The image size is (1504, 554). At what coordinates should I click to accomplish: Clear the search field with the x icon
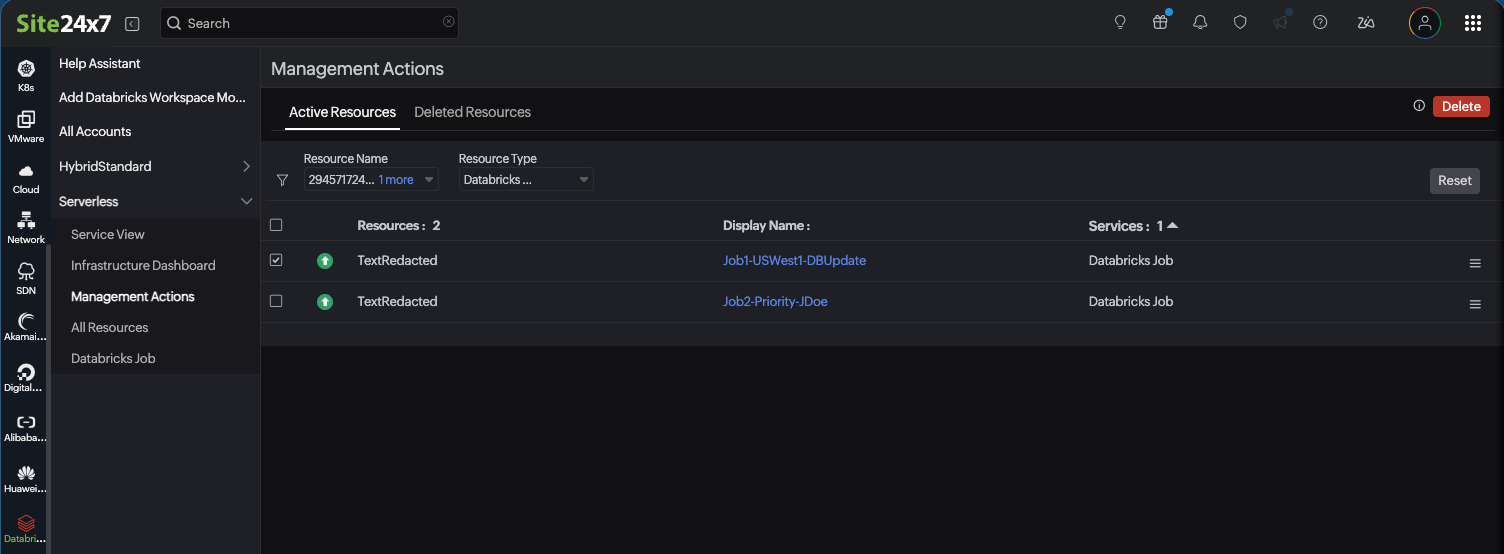[448, 22]
